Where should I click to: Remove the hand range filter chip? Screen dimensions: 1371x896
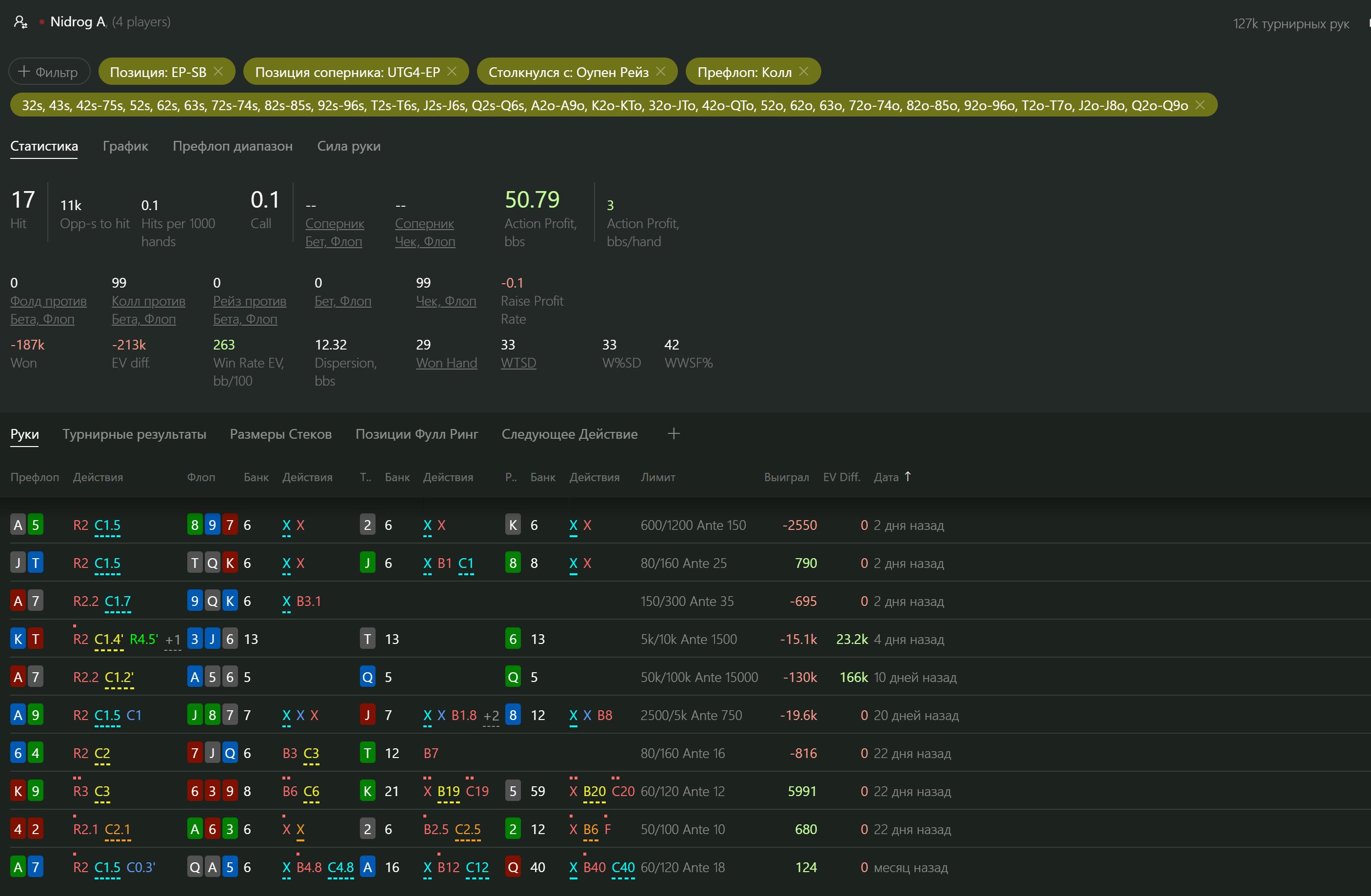pos(1200,105)
